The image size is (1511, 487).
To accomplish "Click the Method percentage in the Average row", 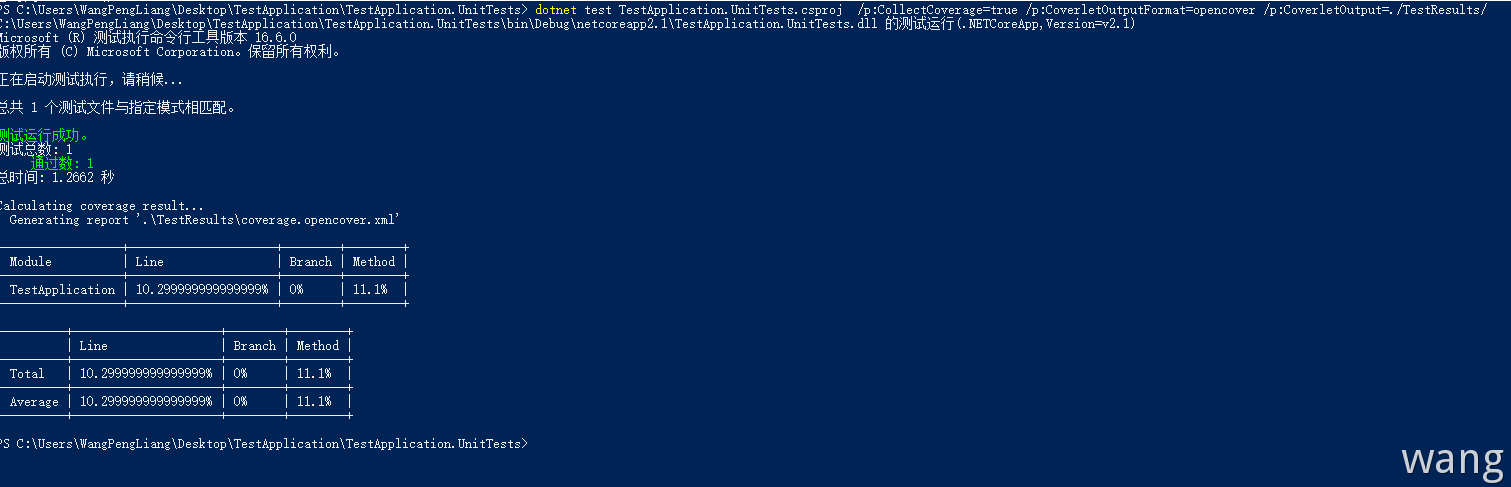I will (314, 402).
